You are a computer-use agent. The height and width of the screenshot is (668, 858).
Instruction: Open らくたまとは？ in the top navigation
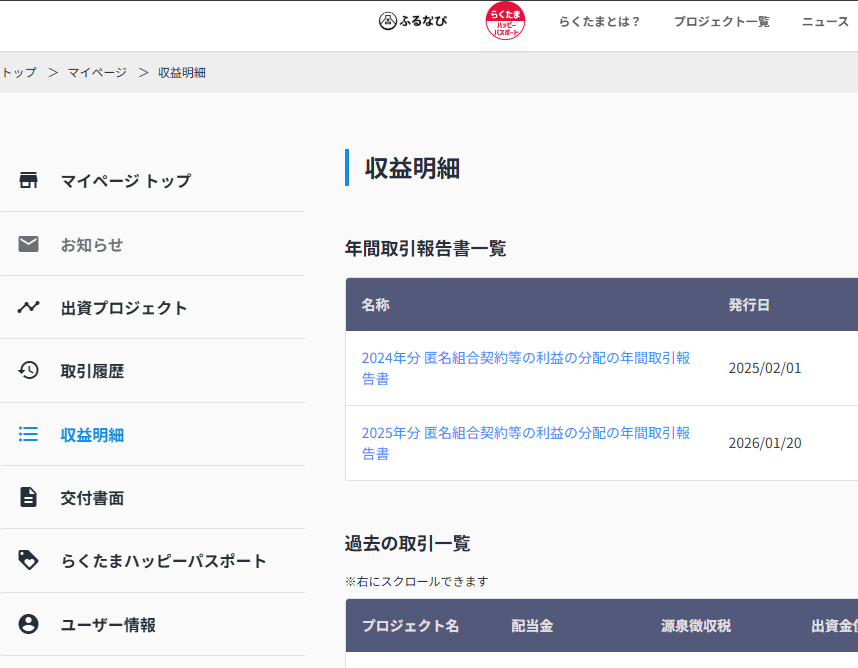(599, 22)
